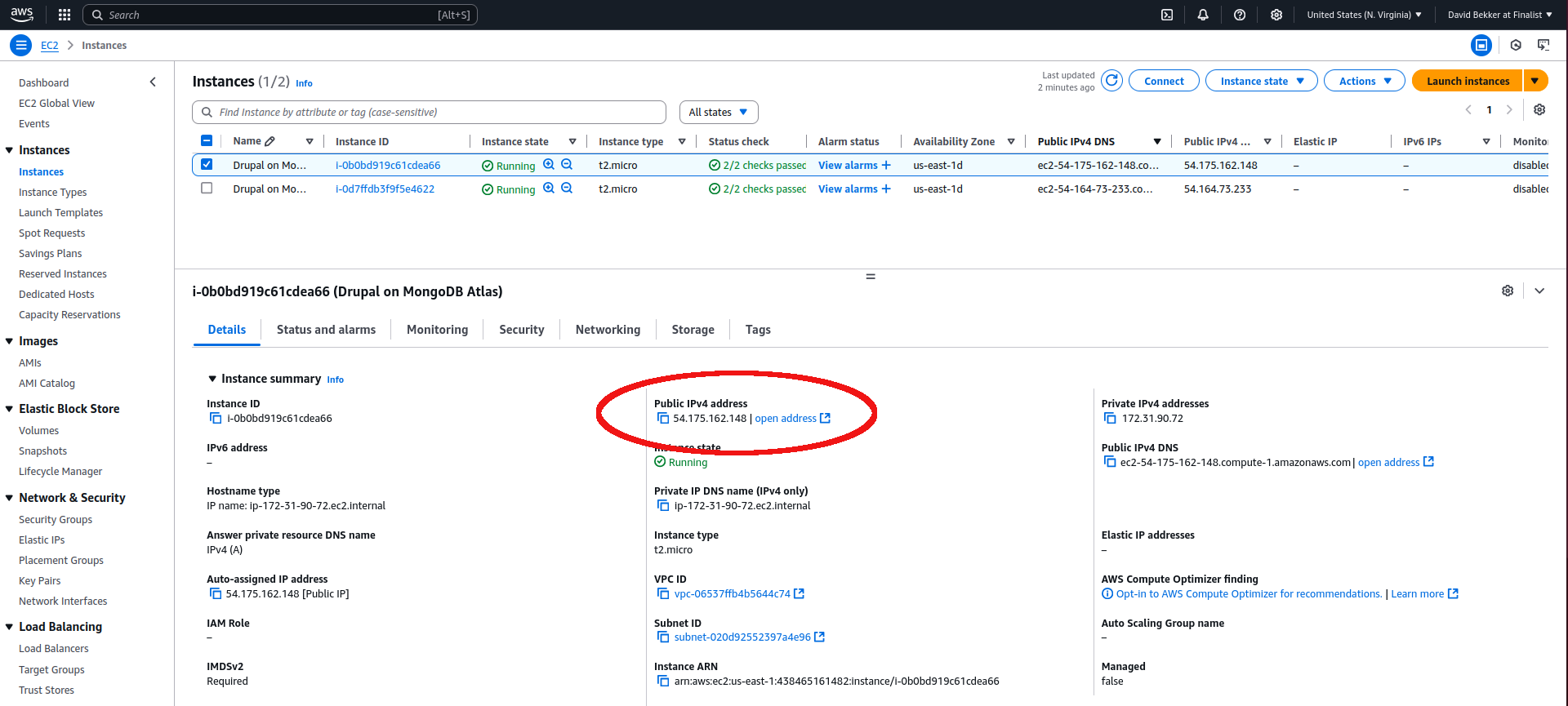The width and height of the screenshot is (1568, 706).
Task: Zoom in icon on second instance row
Action: [549, 189]
